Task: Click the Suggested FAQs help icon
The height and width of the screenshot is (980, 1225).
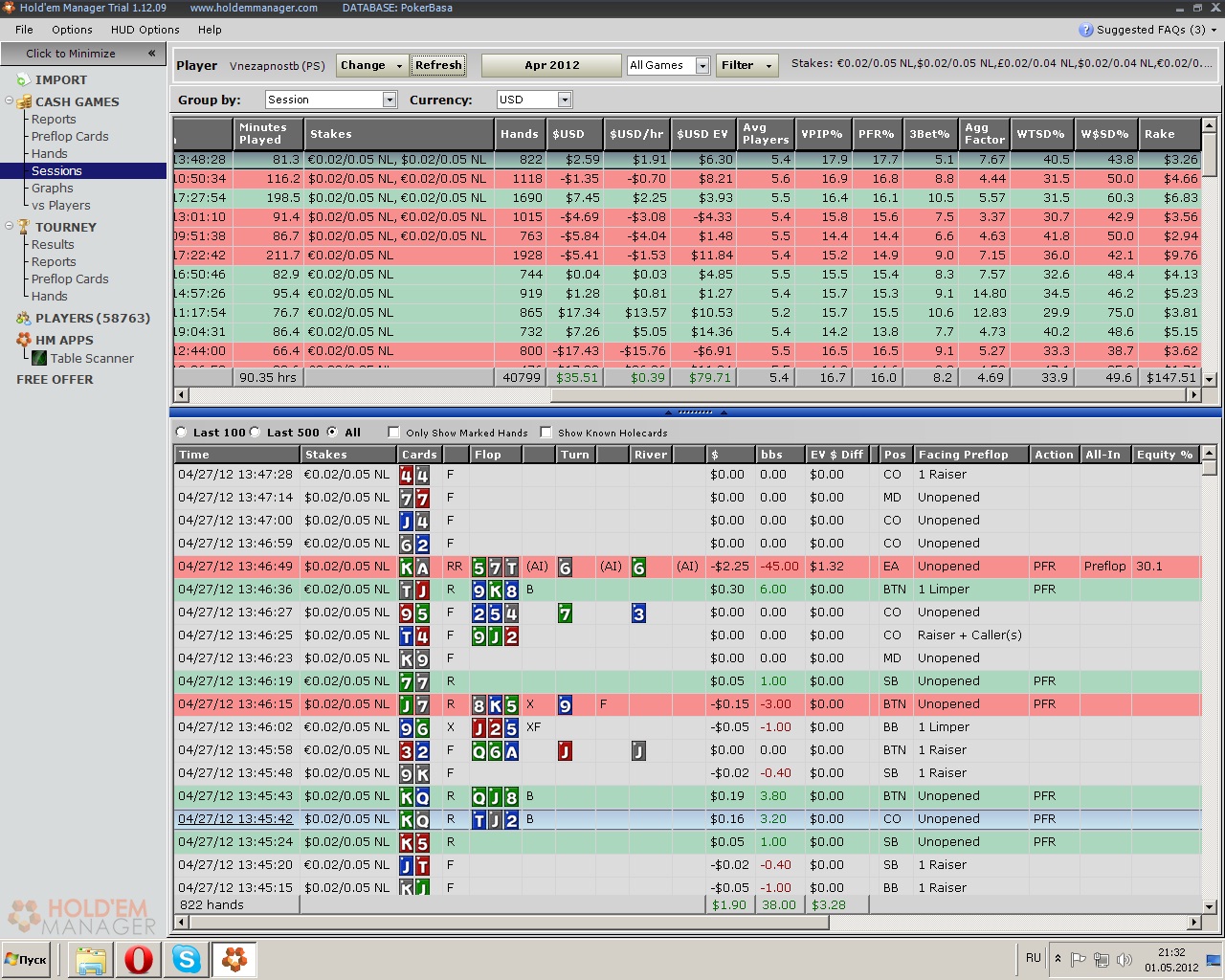Action: 1085,30
